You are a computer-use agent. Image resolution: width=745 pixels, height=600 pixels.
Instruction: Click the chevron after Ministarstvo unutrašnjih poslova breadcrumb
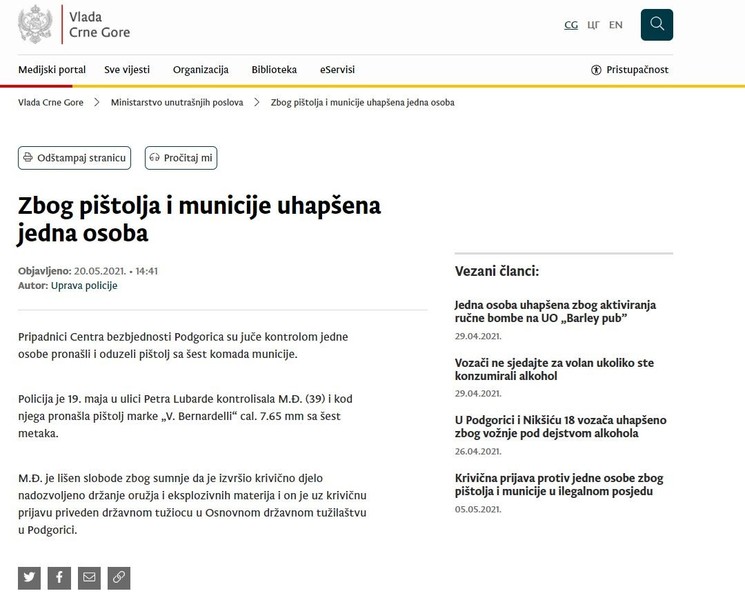point(257,102)
